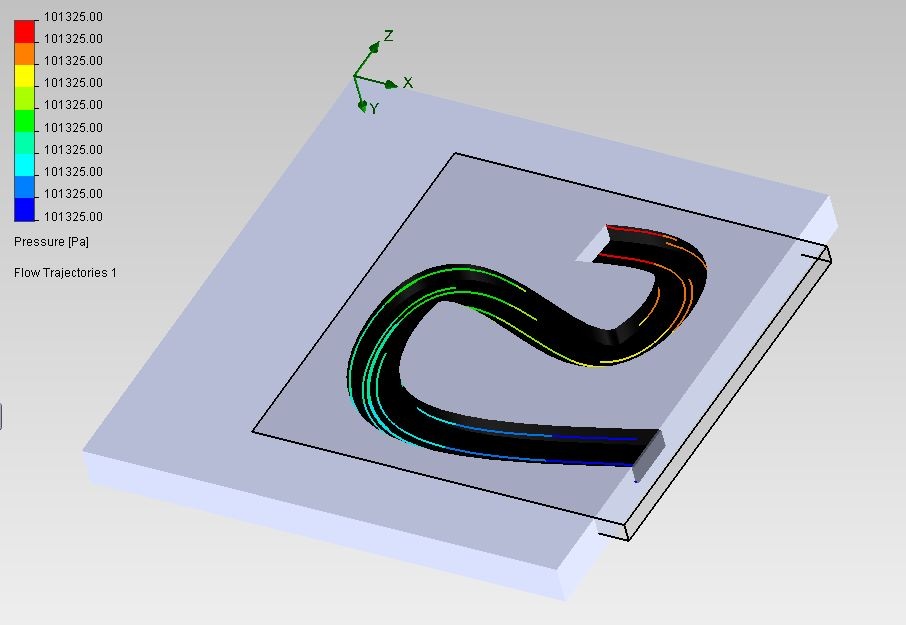This screenshot has height=625, width=906.
Task: Click the "Flow Trajectories 1" label
Action: click(x=65, y=273)
